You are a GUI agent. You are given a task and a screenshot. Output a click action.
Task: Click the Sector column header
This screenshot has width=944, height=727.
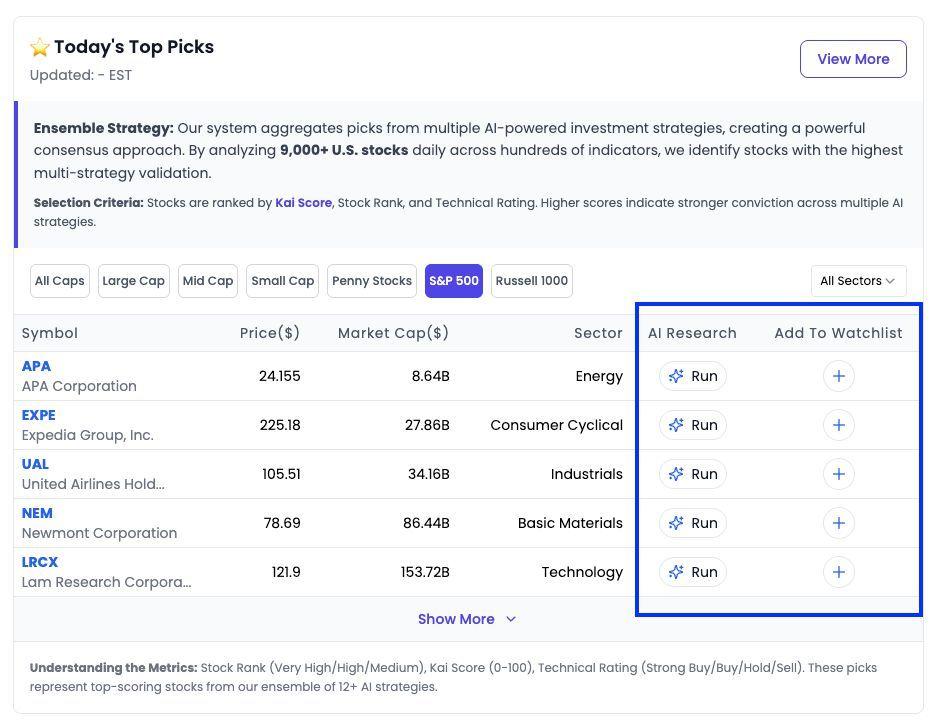598,333
